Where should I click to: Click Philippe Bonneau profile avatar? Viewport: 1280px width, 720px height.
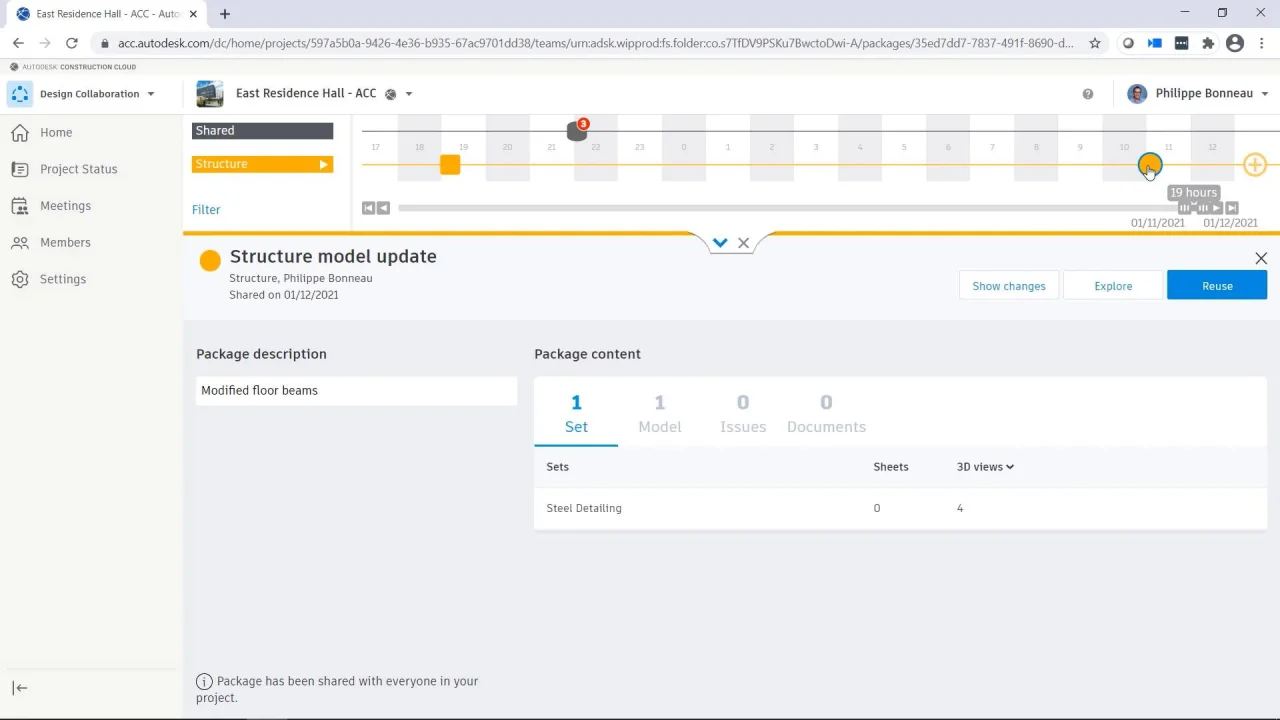pos(1137,94)
